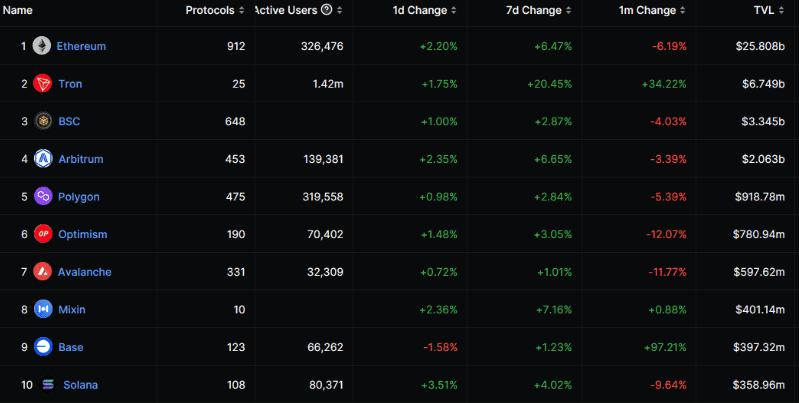799x403 pixels.
Task: Select Optimism TVL value $780.94m
Action: pyautogui.click(x=759, y=235)
